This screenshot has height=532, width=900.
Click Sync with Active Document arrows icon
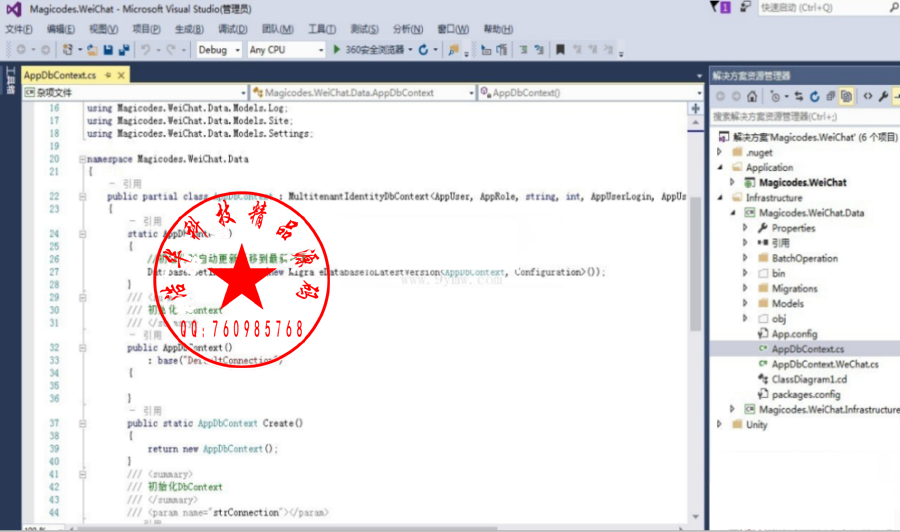(x=799, y=96)
